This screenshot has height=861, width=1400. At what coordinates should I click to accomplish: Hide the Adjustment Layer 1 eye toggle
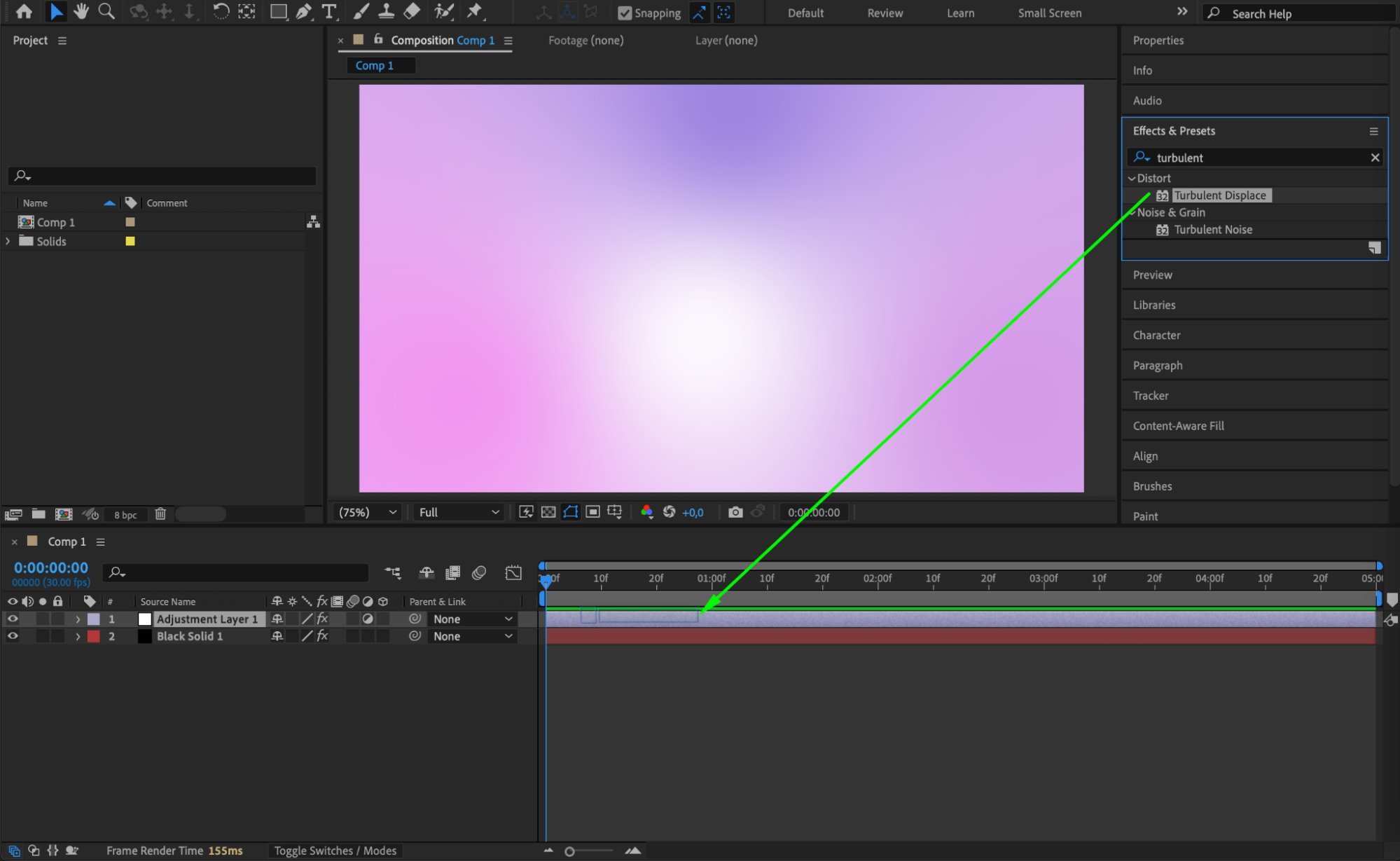[13, 619]
